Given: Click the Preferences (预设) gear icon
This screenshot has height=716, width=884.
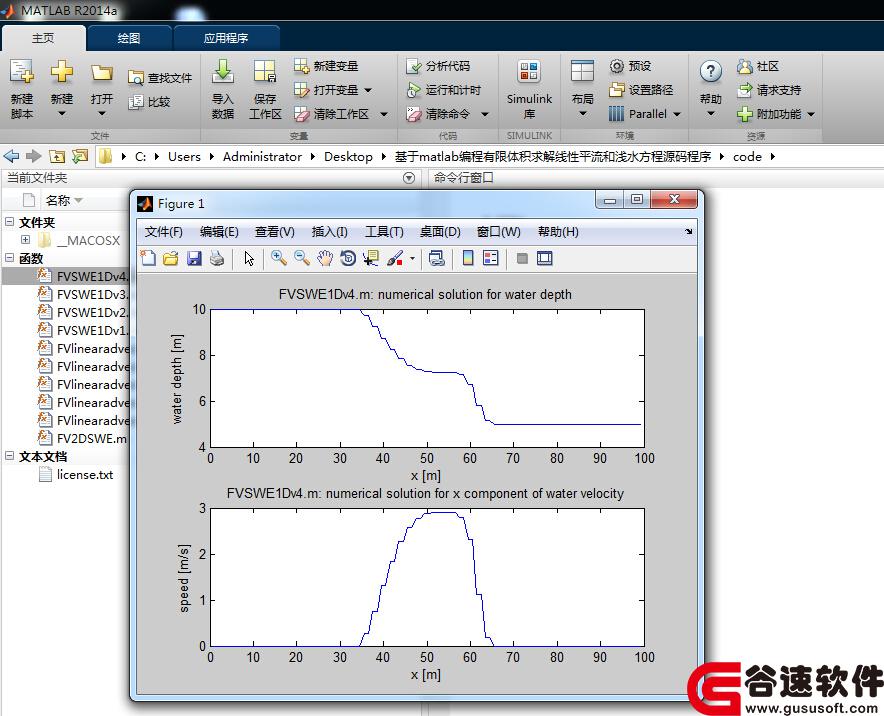Looking at the screenshot, I should coord(617,67).
